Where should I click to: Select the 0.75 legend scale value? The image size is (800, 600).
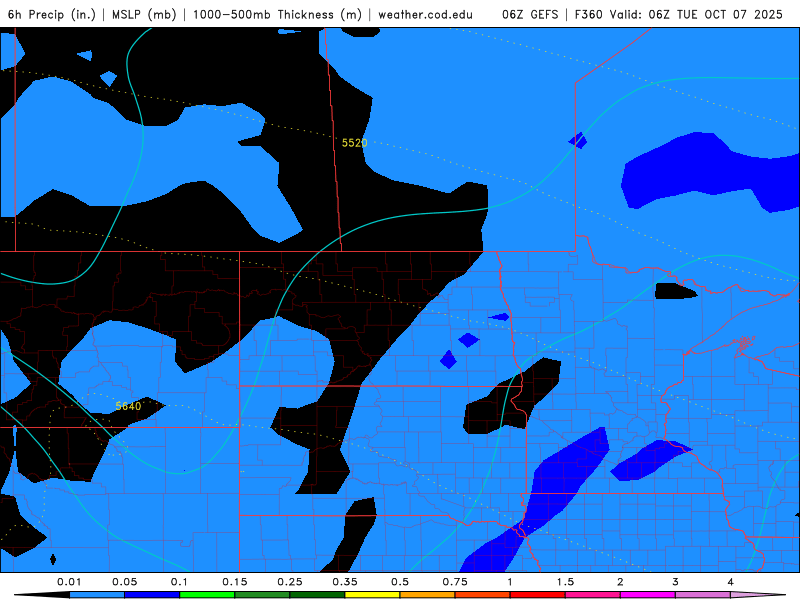(x=455, y=582)
